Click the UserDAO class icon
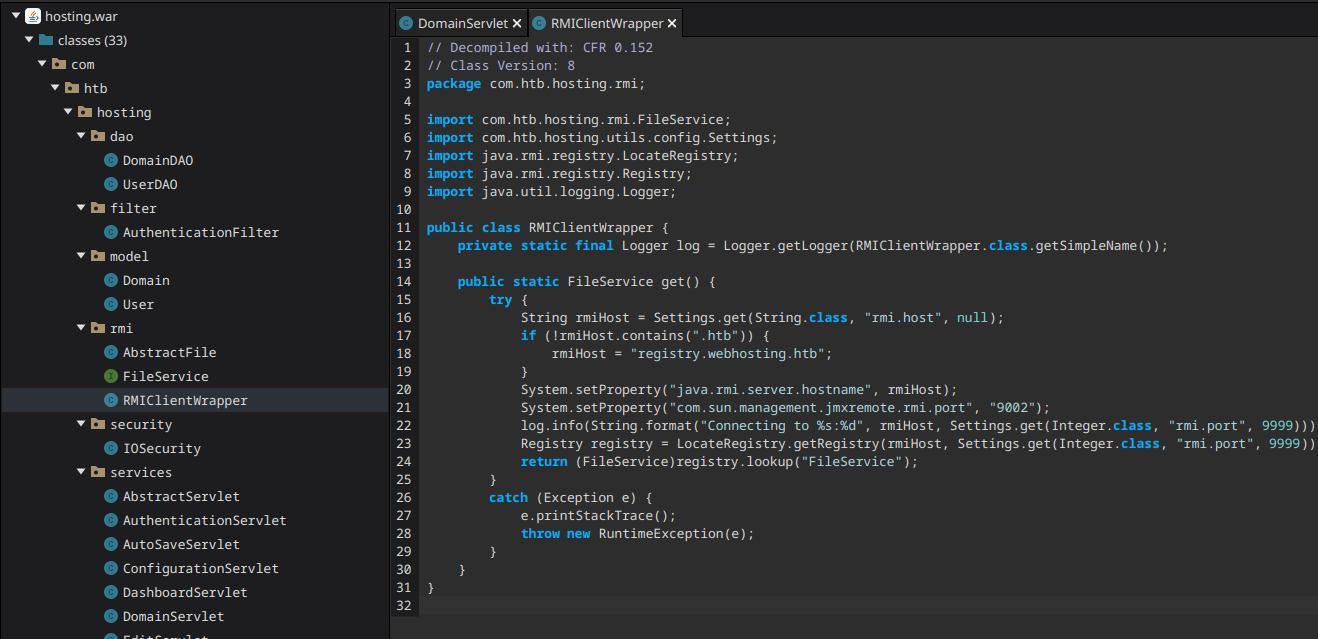 (111, 184)
